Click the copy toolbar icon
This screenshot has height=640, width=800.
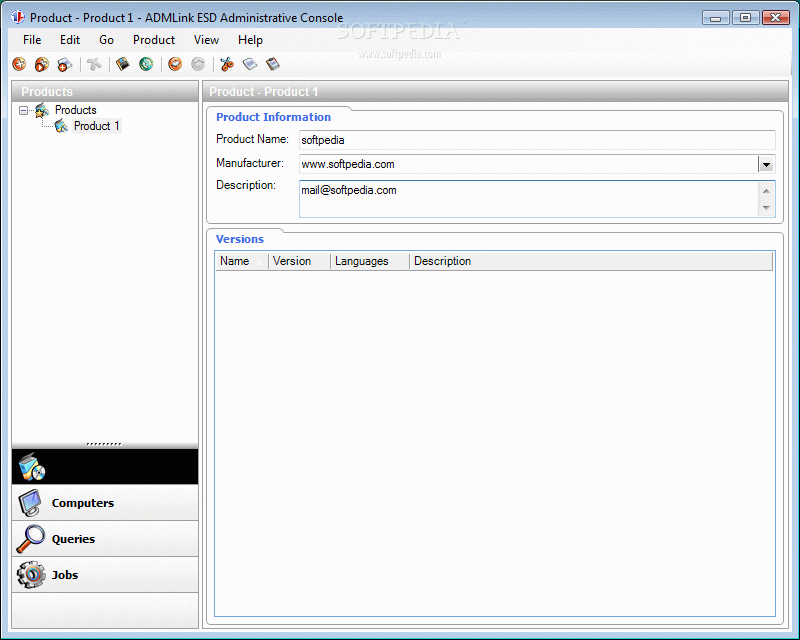pyautogui.click(x=249, y=64)
